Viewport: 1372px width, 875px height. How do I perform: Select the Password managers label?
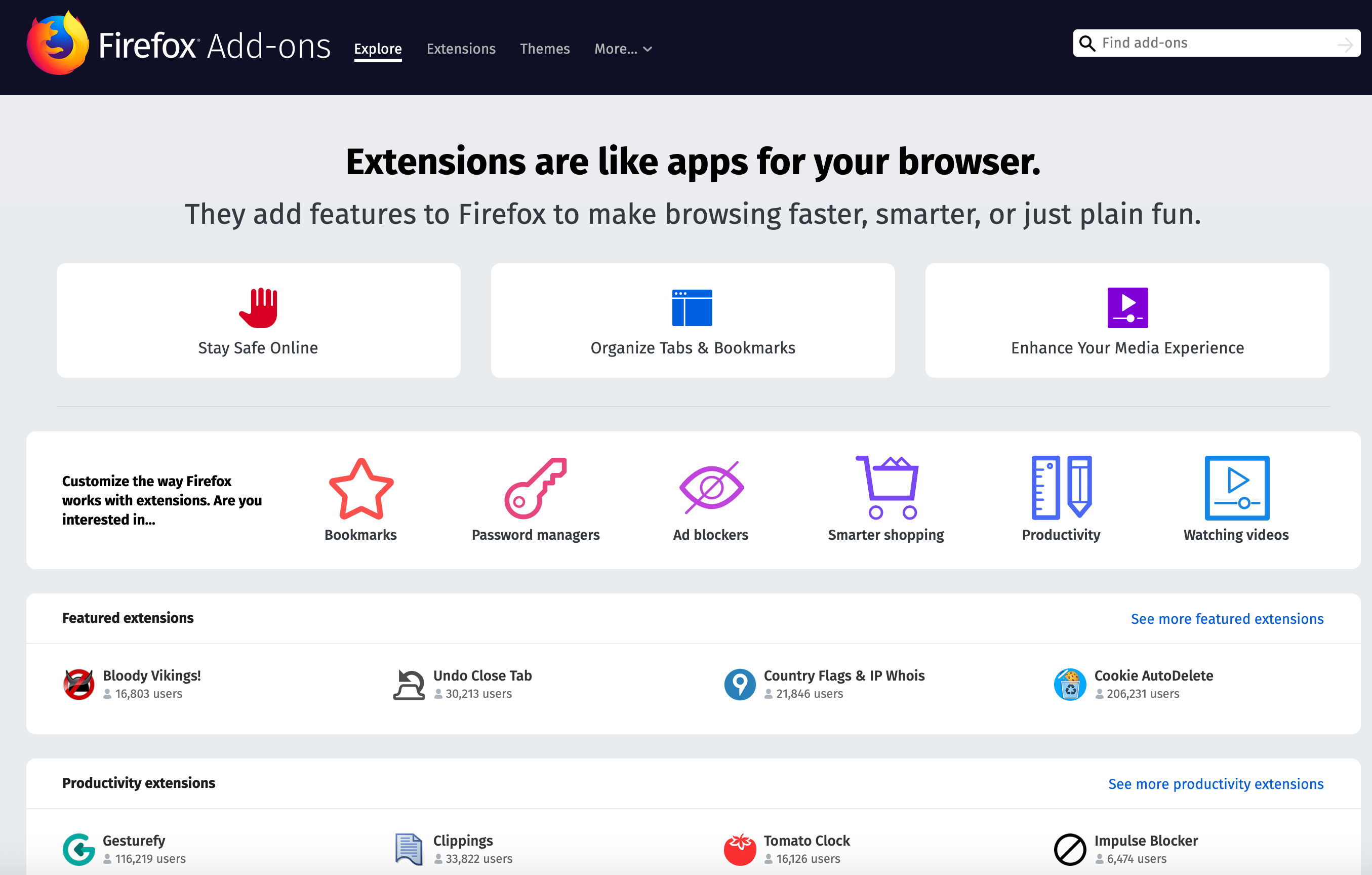[536, 535]
